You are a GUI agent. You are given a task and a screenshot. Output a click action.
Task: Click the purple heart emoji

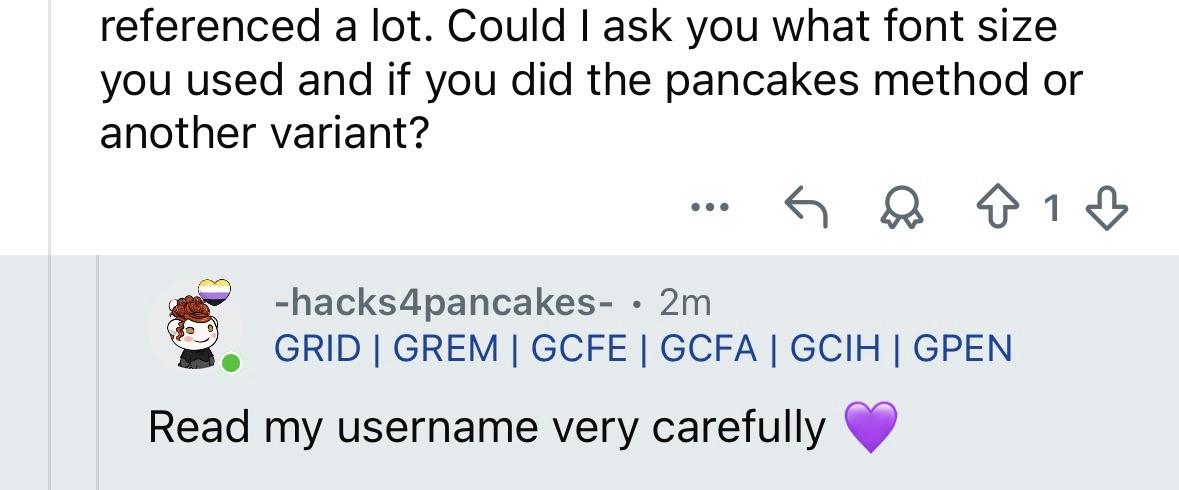[871, 427]
